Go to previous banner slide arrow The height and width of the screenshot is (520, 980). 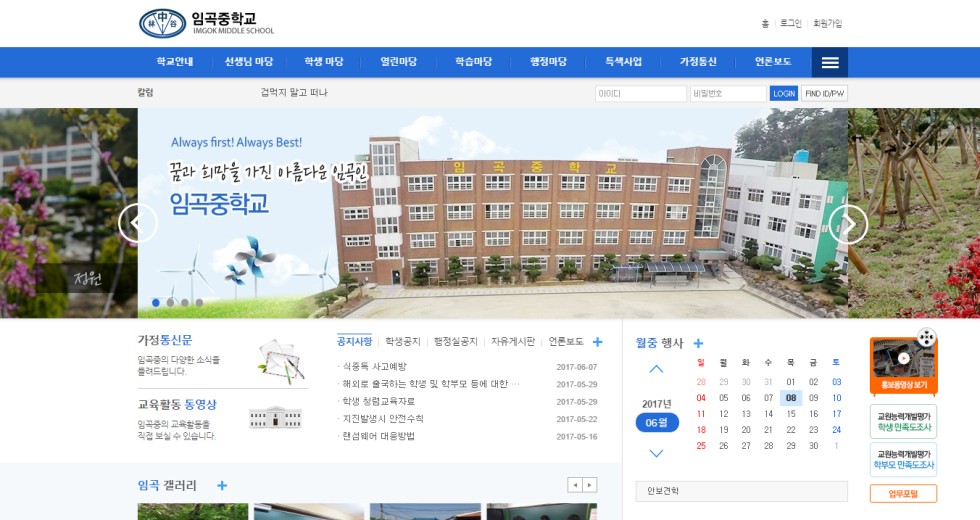(138, 224)
